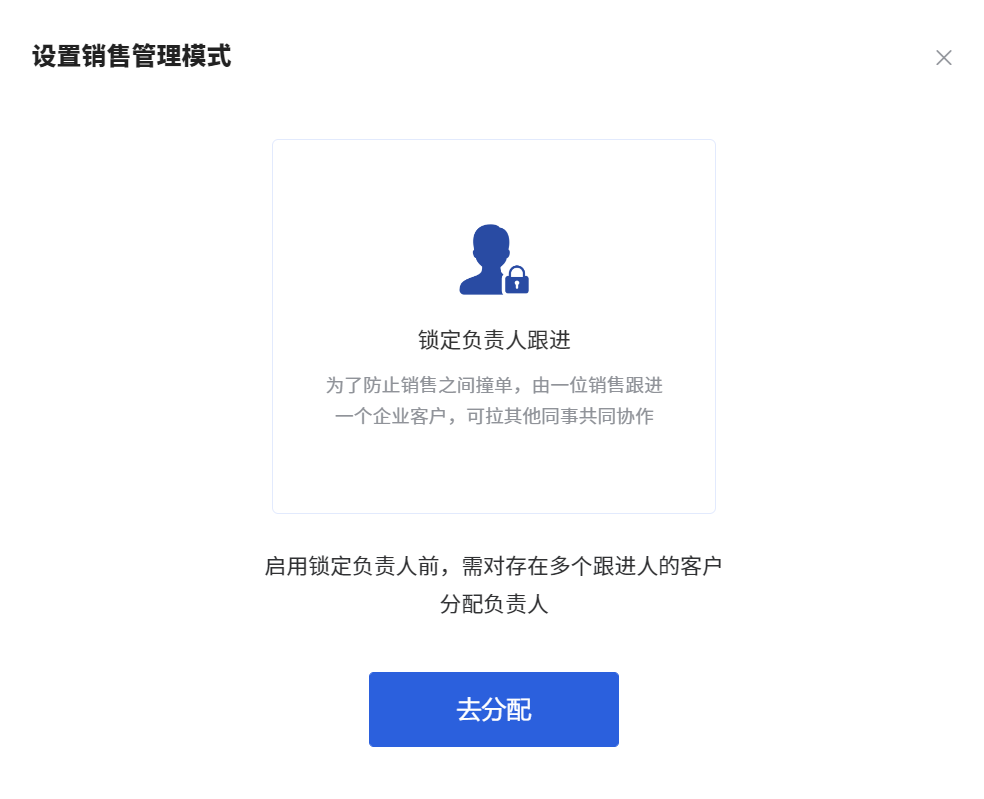This screenshot has height=799, width=984.
Task: Click notice text 启用锁定负责人前
Action: click(352, 566)
